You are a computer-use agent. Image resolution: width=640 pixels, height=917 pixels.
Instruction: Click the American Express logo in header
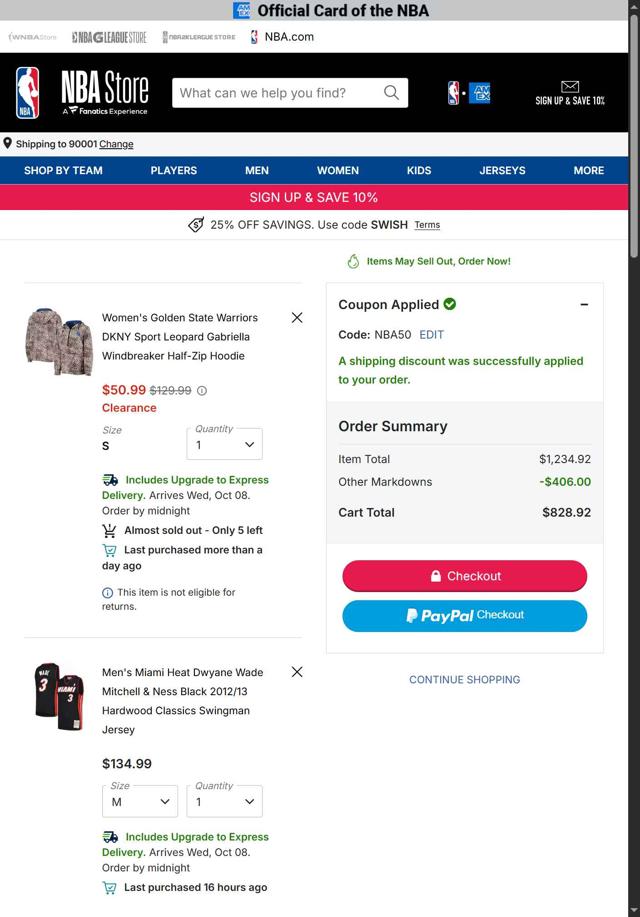[480, 93]
